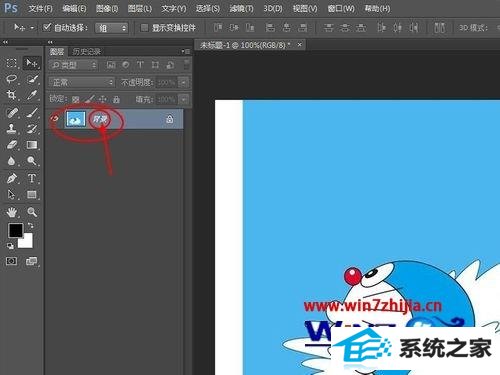Click the foreground black color swatch
Screen dimensions: 500x375
click(x=15, y=230)
